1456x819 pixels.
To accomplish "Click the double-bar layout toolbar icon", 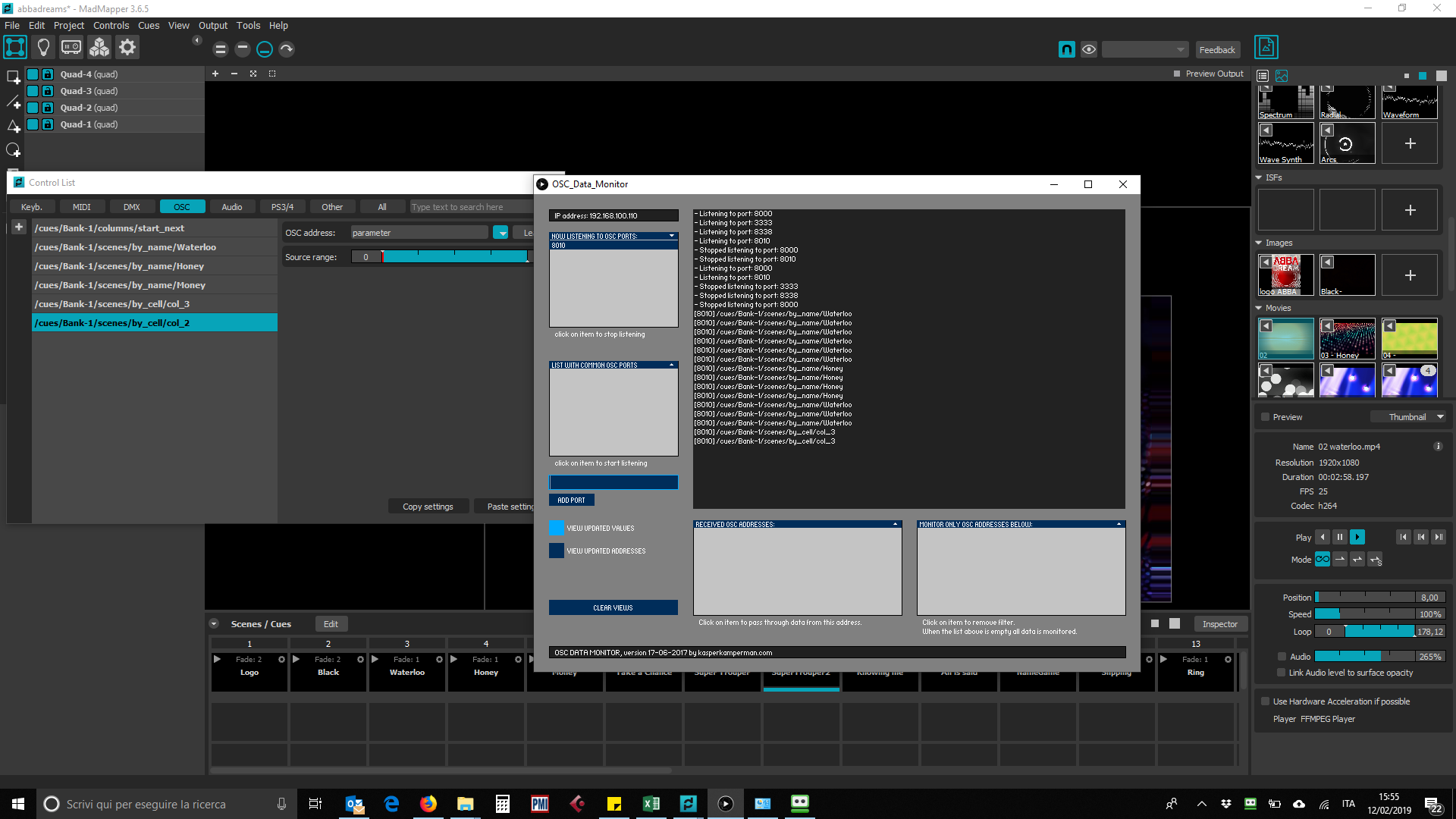I will click(x=221, y=49).
